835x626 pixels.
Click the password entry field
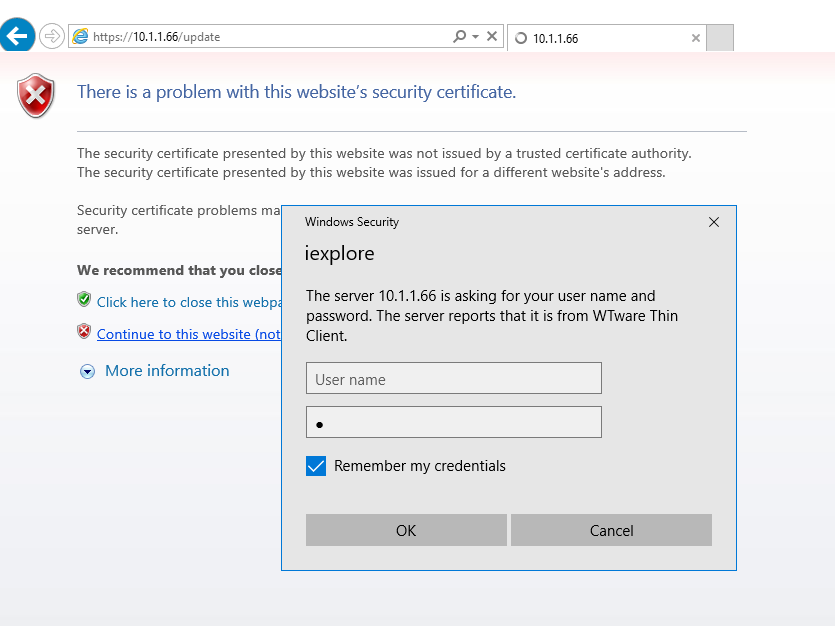(453, 422)
